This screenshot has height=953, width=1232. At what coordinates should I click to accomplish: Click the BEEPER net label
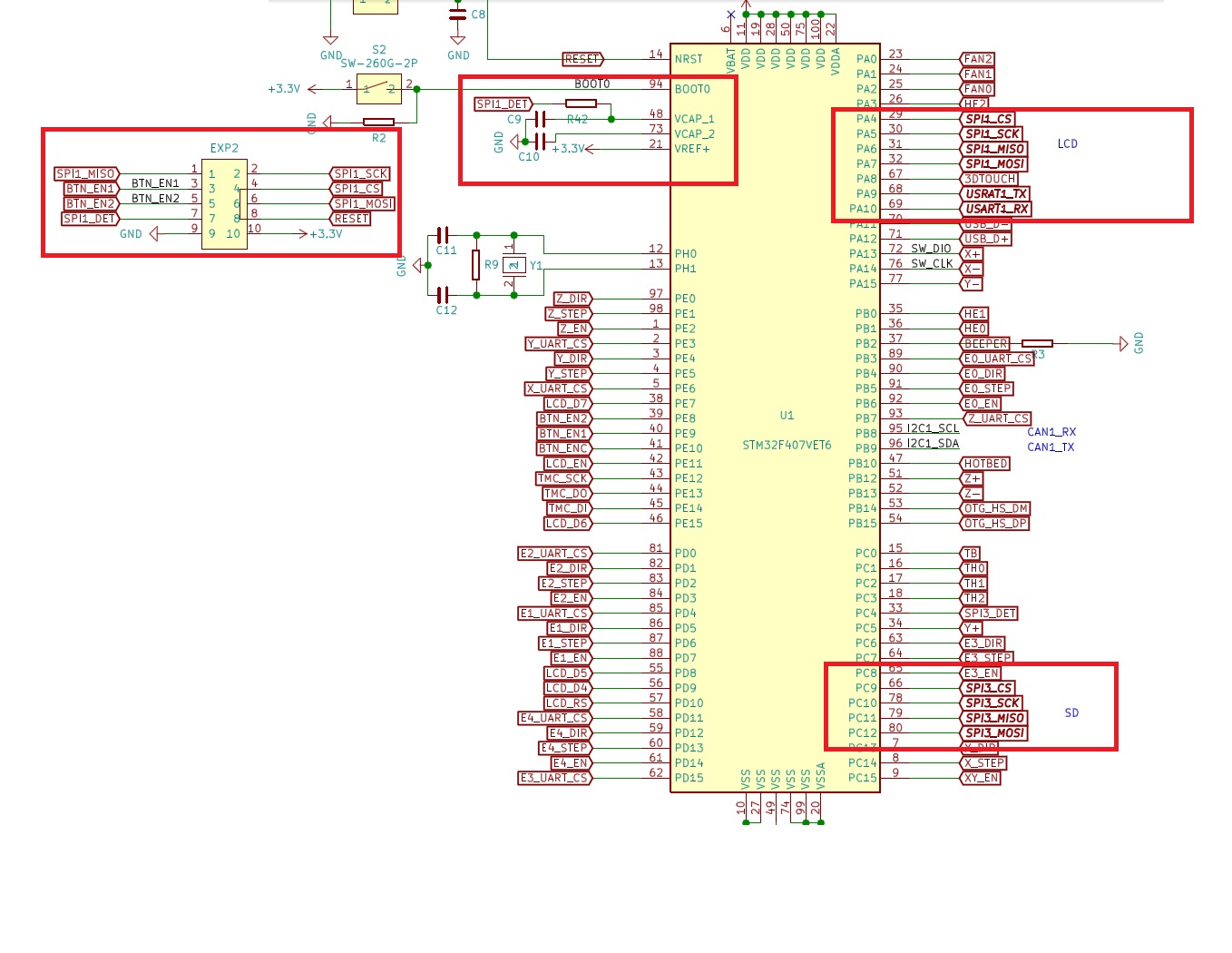point(985,344)
